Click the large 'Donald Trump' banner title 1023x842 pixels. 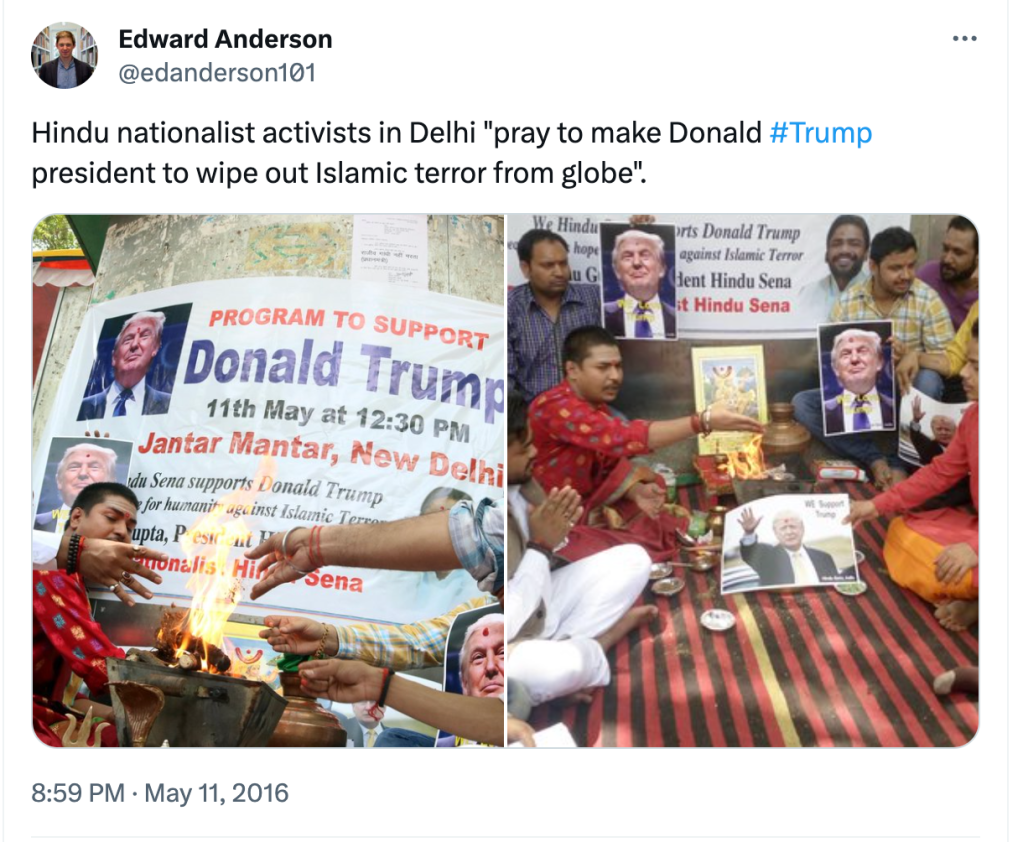[x=344, y=368]
